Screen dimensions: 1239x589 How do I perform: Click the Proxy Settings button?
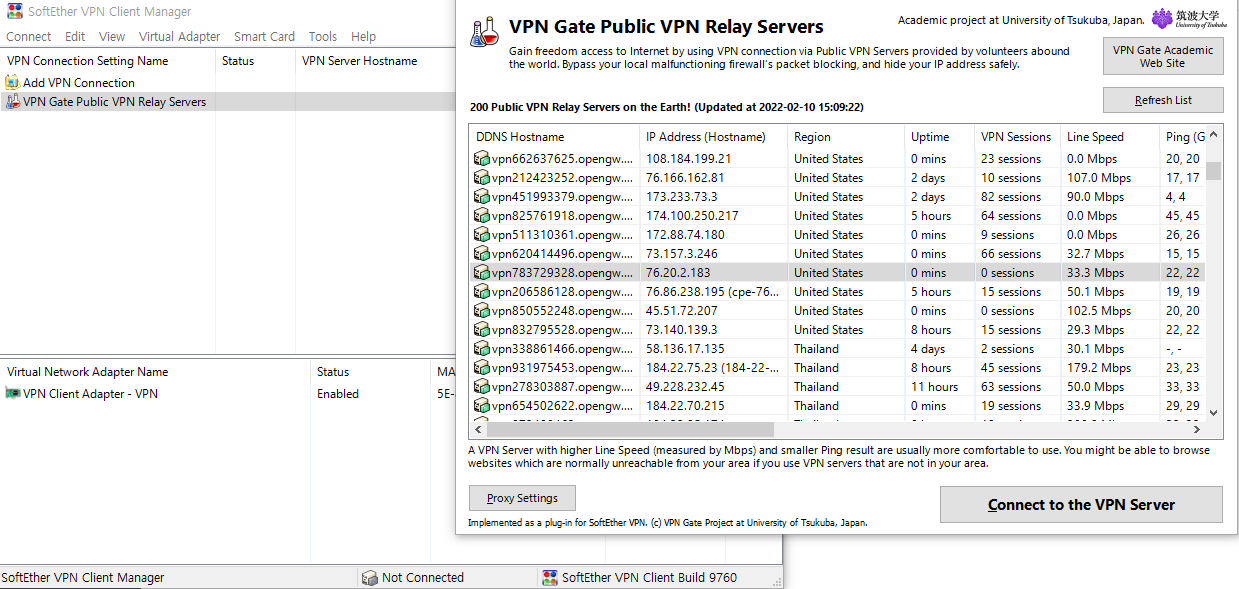coord(522,498)
